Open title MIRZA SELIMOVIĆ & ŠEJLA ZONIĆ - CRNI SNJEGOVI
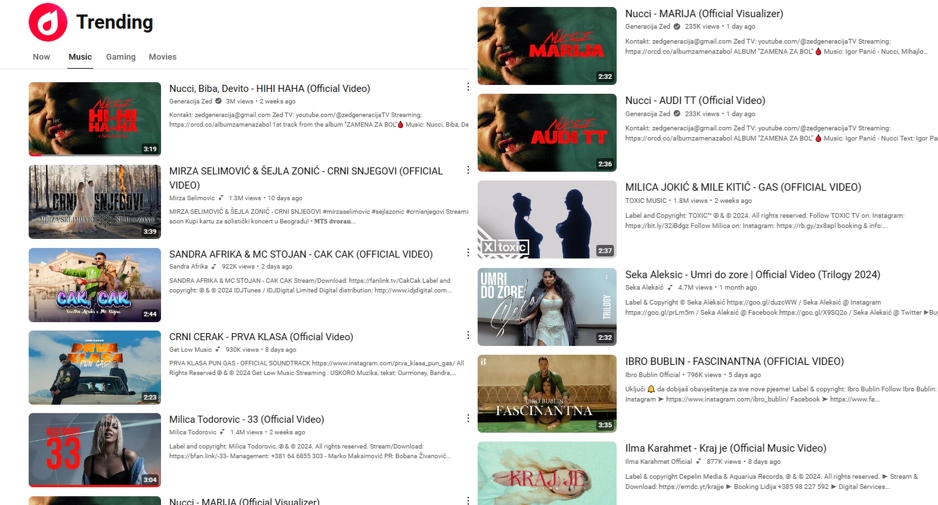Image resolution: width=938 pixels, height=505 pixels. pos(306,178)
